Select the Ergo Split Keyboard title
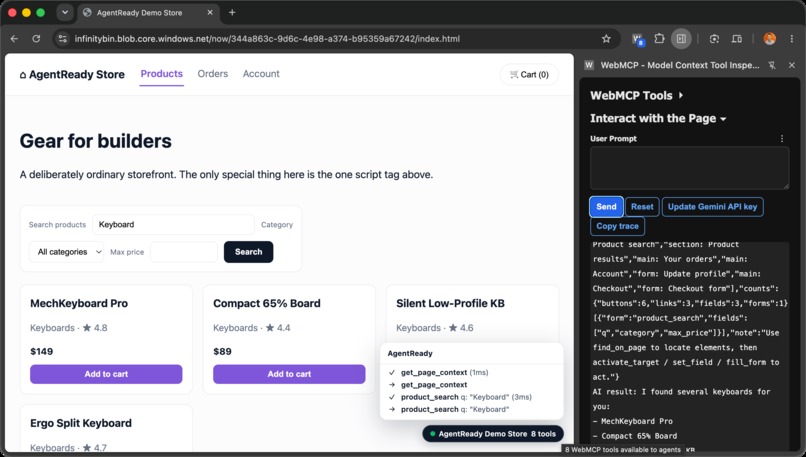This screenshot has width=806, height=457. [81, 423]
